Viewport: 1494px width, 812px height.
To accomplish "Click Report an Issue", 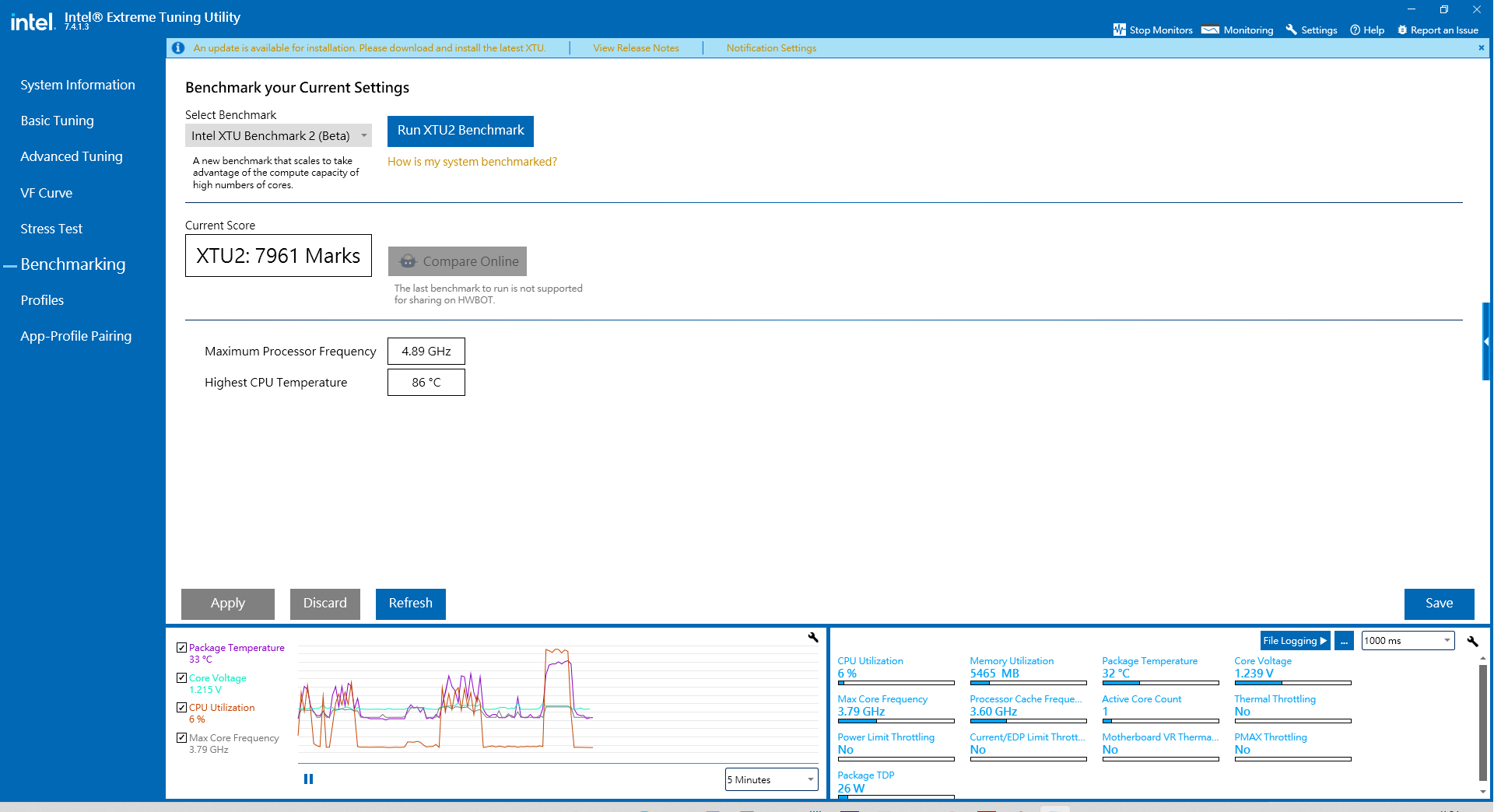I will tap(1438, 30).
